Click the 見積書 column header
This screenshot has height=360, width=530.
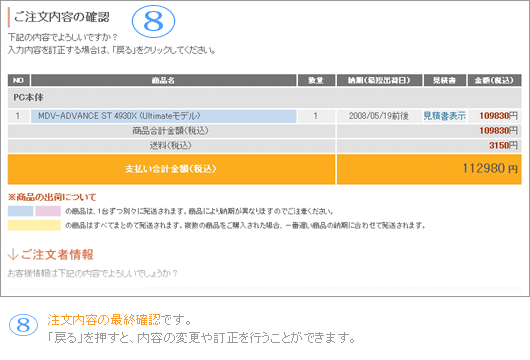pyautogui.click(x=445, y=80)
